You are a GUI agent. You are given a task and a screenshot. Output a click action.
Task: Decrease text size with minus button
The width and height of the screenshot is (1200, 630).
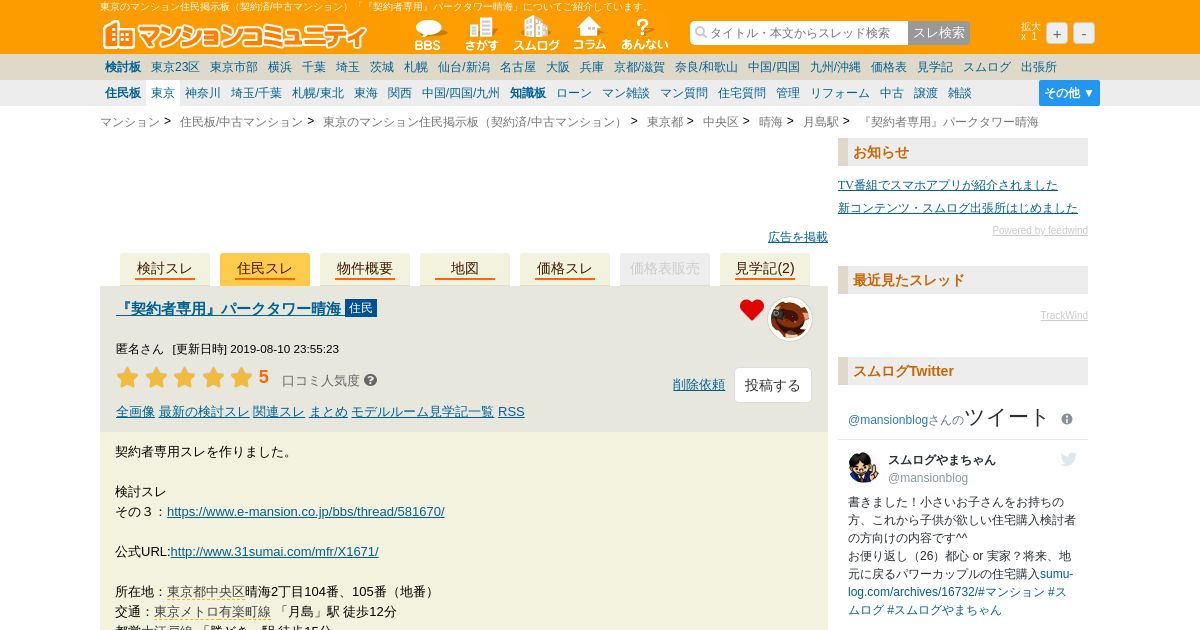click(1084, 33)
